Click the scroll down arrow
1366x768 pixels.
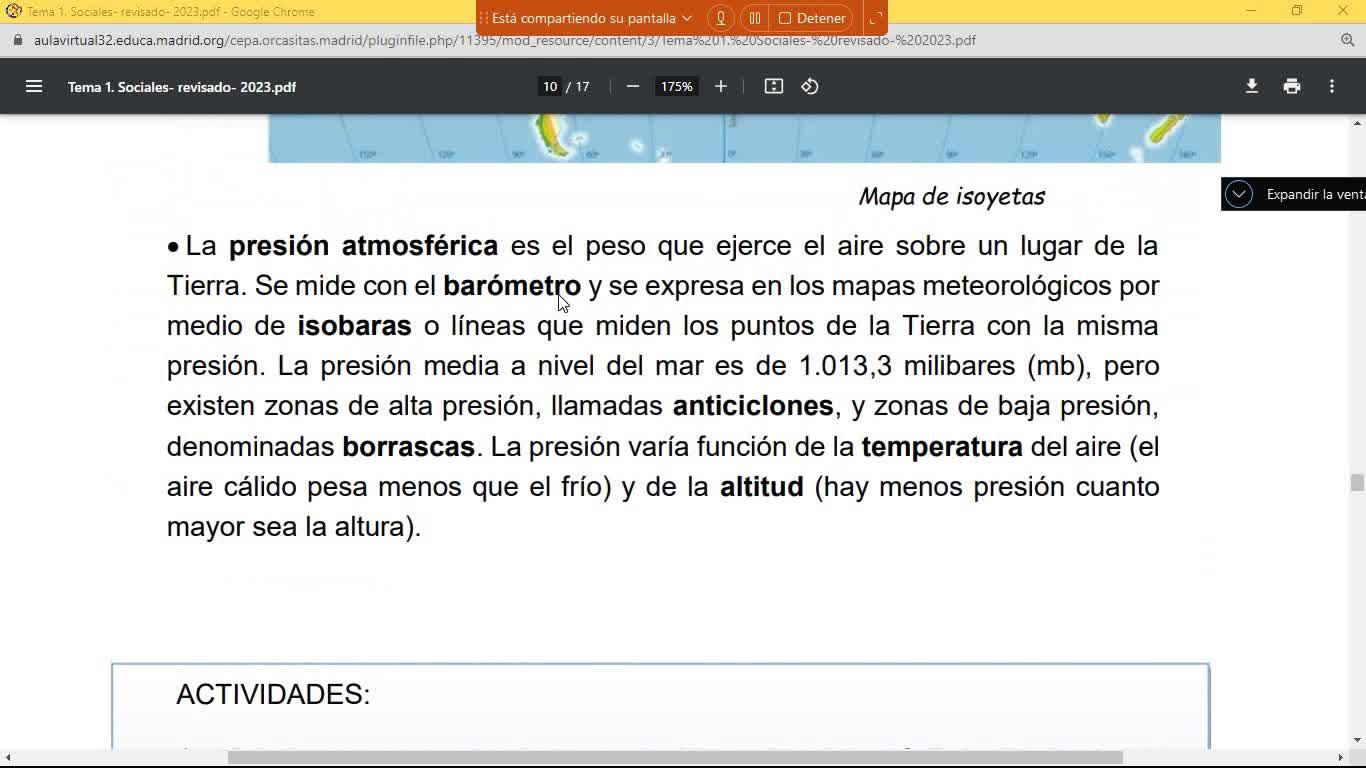(1357, 741)
